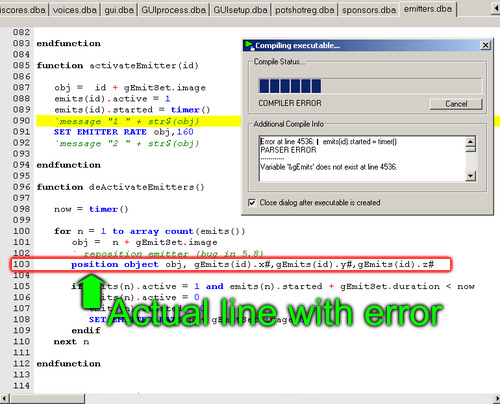Click 'obj = id + gEmitSet.image' on line 087
The height and width of the screenshot is (404, 500).
point(130,88)
